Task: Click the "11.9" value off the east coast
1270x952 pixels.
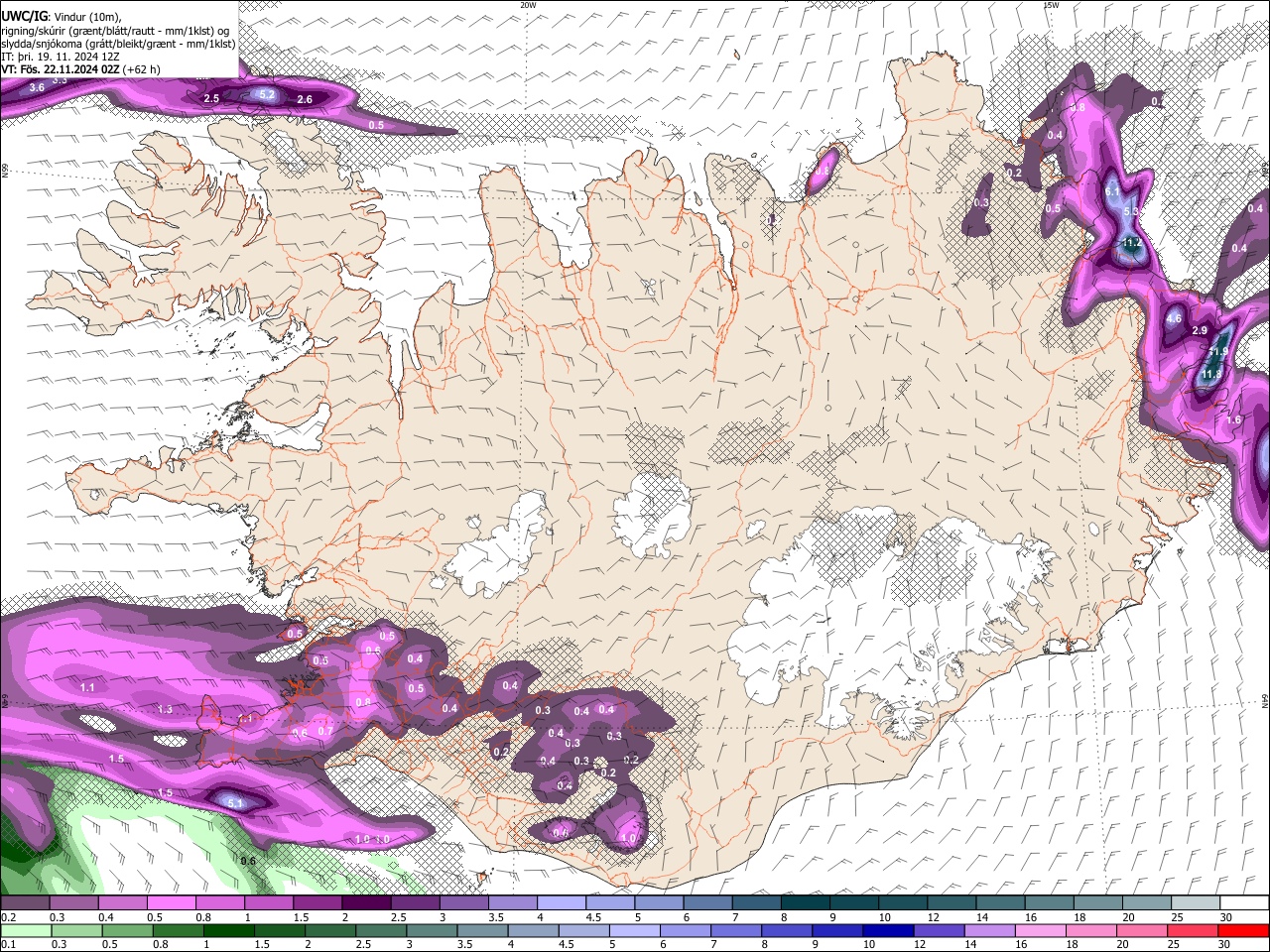Action: [1218, 352]
